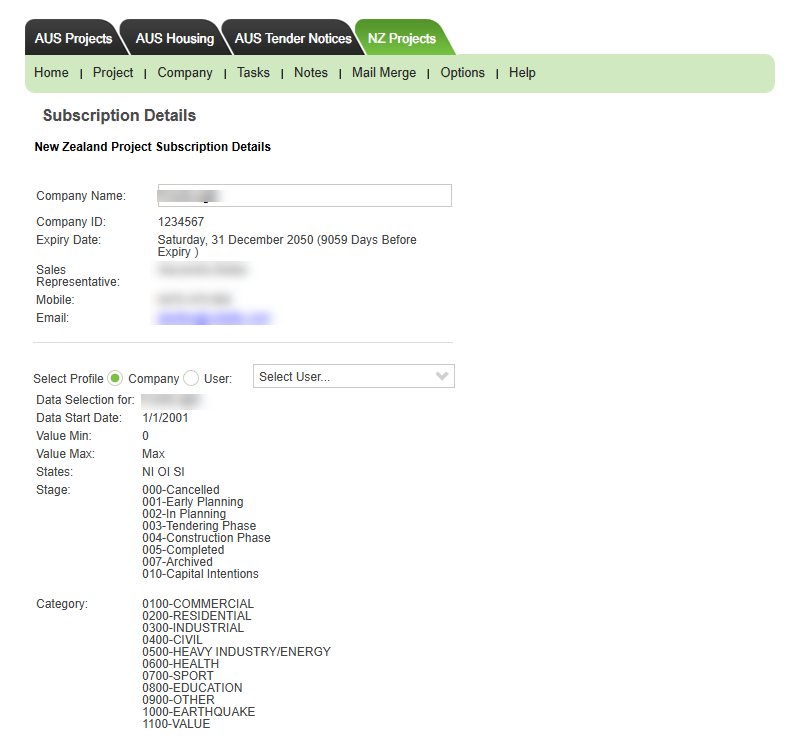
Task: Click the Data Start Date value 1/1/2001
Action: [165, 418]
